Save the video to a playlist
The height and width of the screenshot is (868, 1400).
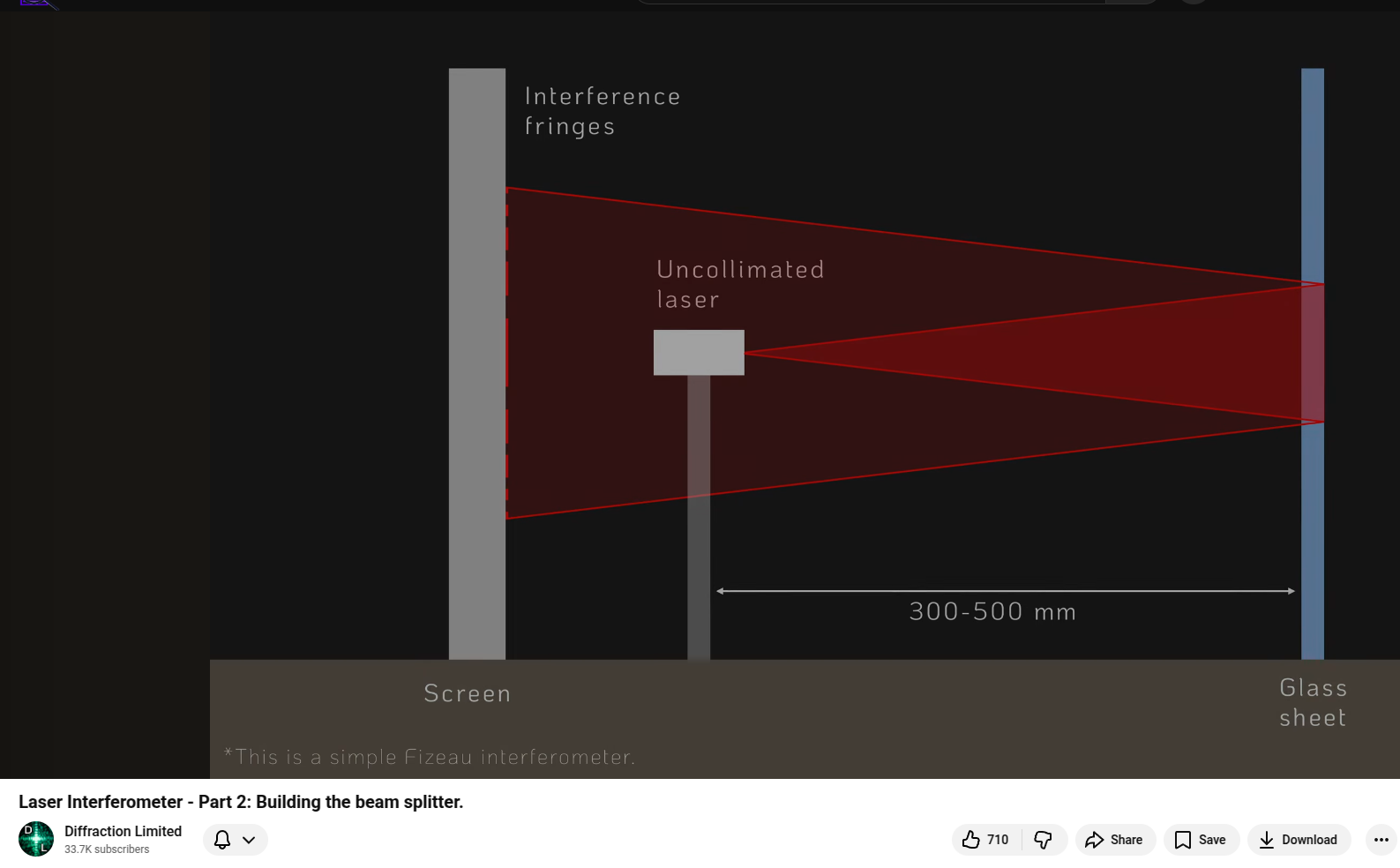[x=1201, y=840]
